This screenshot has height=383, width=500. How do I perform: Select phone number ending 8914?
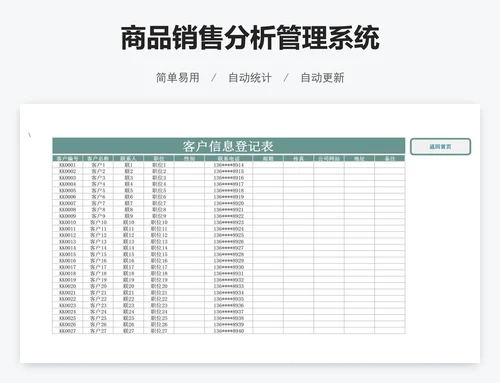click(x=229, y=165)
